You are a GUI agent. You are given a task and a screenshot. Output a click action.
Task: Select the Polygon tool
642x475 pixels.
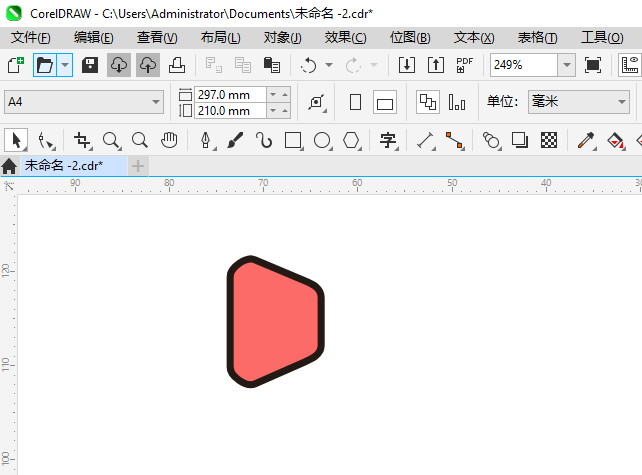pos(351,140)
